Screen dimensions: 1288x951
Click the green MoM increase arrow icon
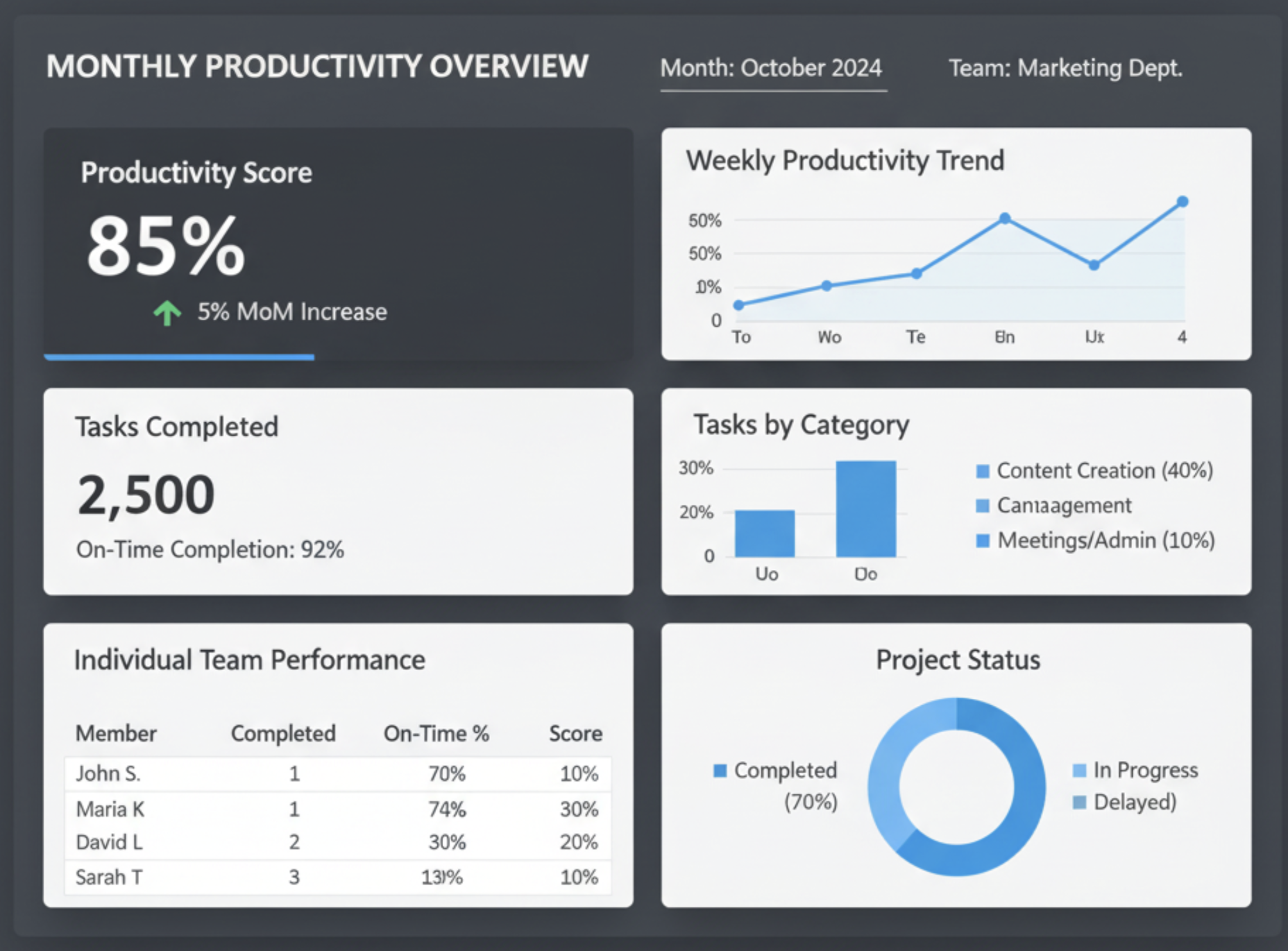click(x=167, y=312)
